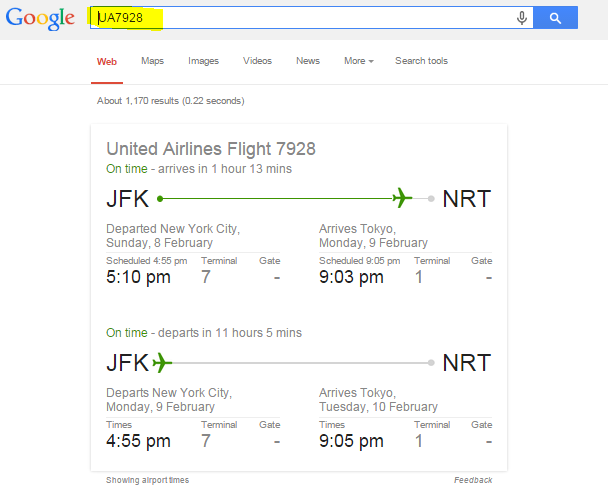Click the second flight's NRT airport code
This screenshot has width=608, height=493.
click(466, 361)
